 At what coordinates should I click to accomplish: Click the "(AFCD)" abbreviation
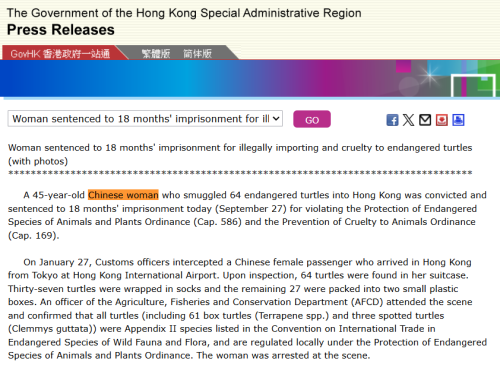(367, 302)
